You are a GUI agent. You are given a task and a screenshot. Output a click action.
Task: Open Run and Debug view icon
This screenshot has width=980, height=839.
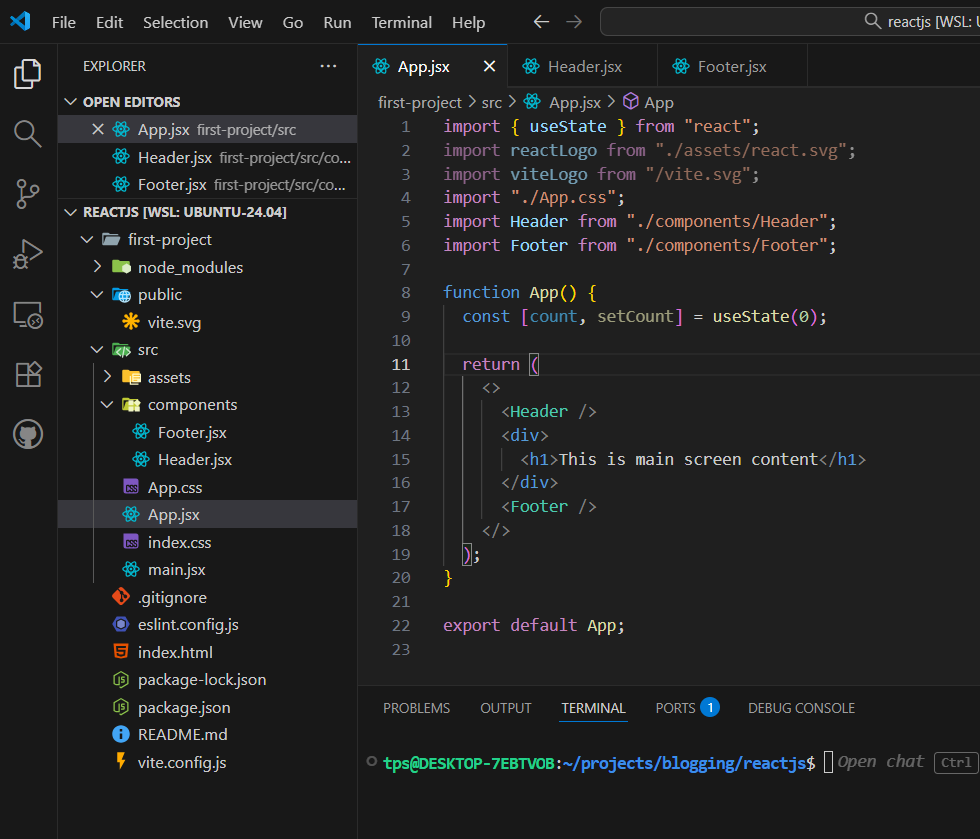click(x=27, y=254)
